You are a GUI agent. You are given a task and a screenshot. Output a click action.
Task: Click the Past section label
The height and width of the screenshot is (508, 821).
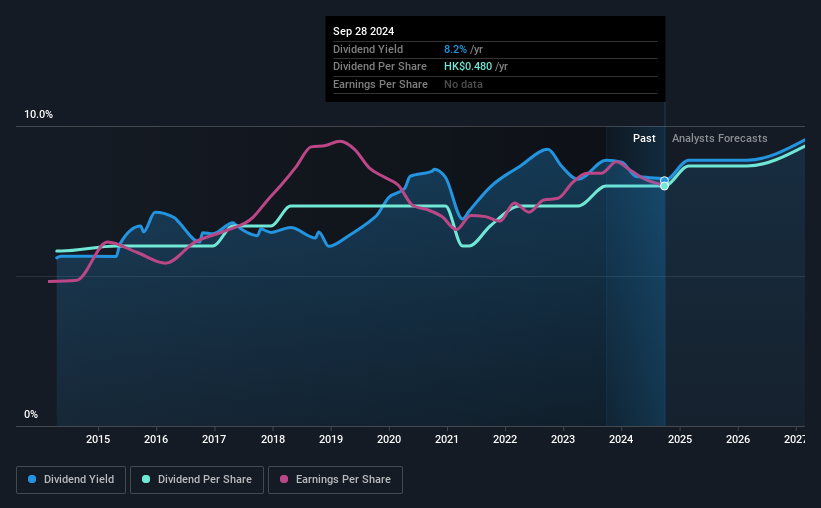coord(644,138)
